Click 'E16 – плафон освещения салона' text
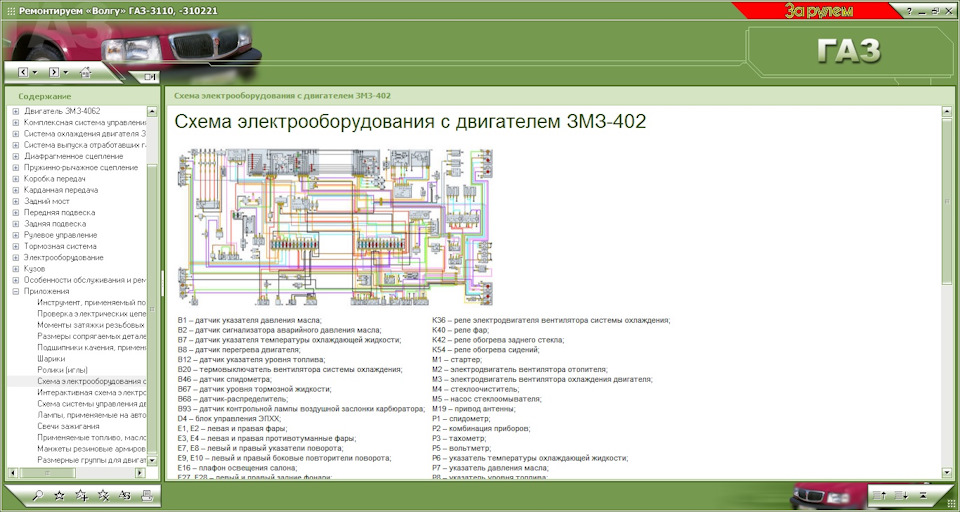Screen dimensions: 960x512 (238, 468)
